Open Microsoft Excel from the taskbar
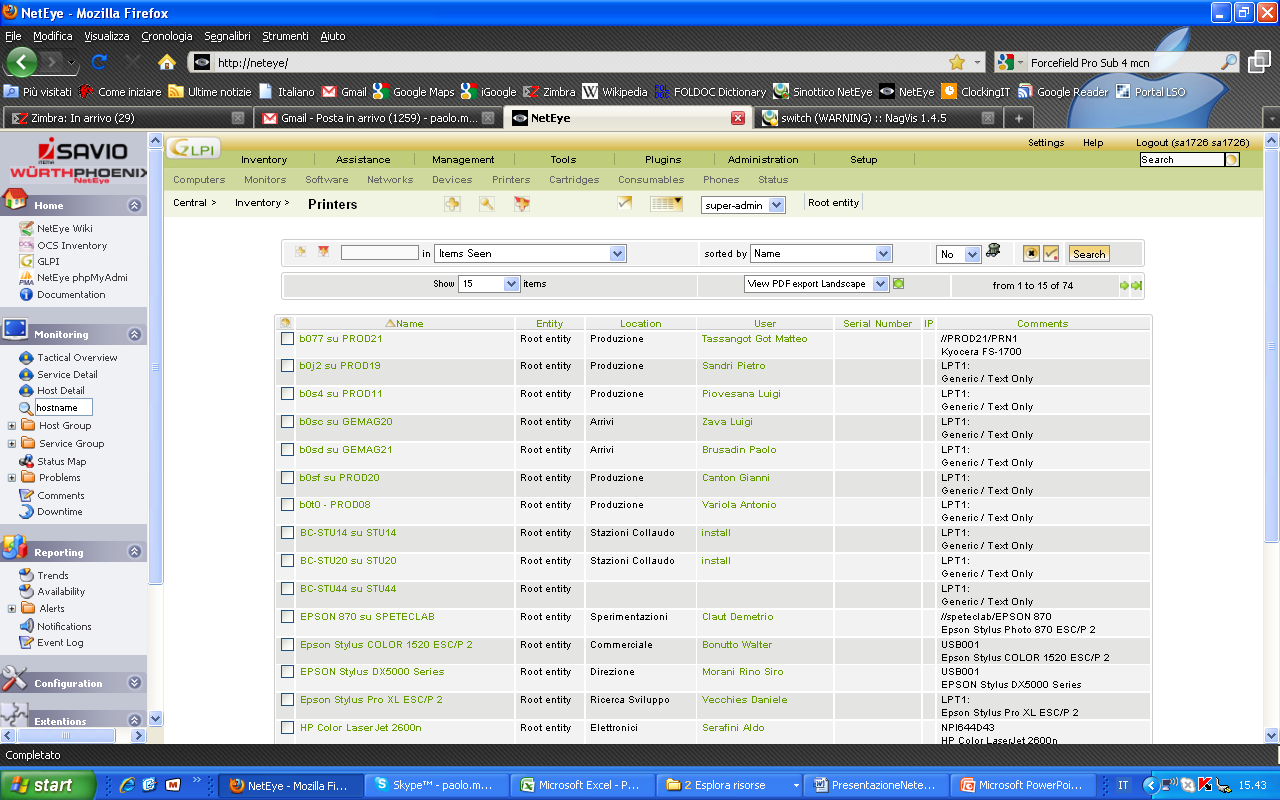 pyautogui.click(x=582, y=785)
